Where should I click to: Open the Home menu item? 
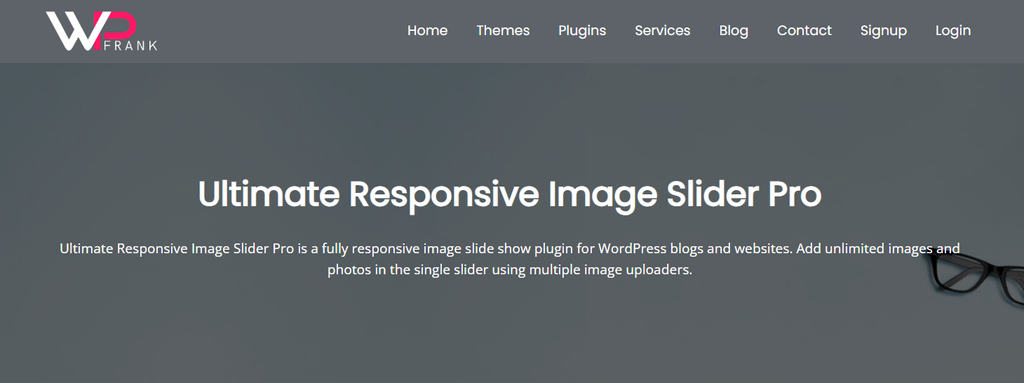point(427,31)
